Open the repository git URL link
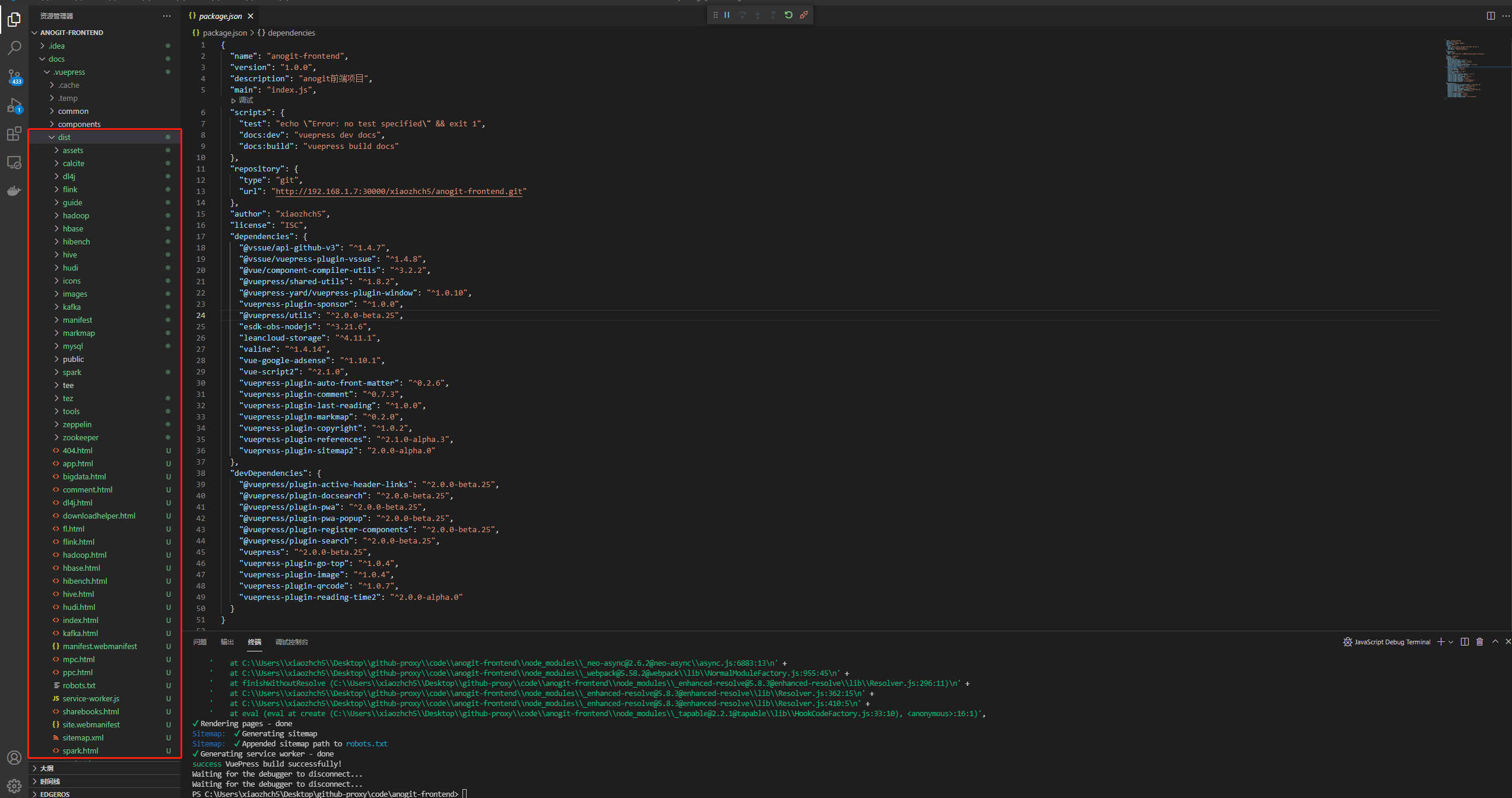This screenshot has height=798, width=1512. 399,191
